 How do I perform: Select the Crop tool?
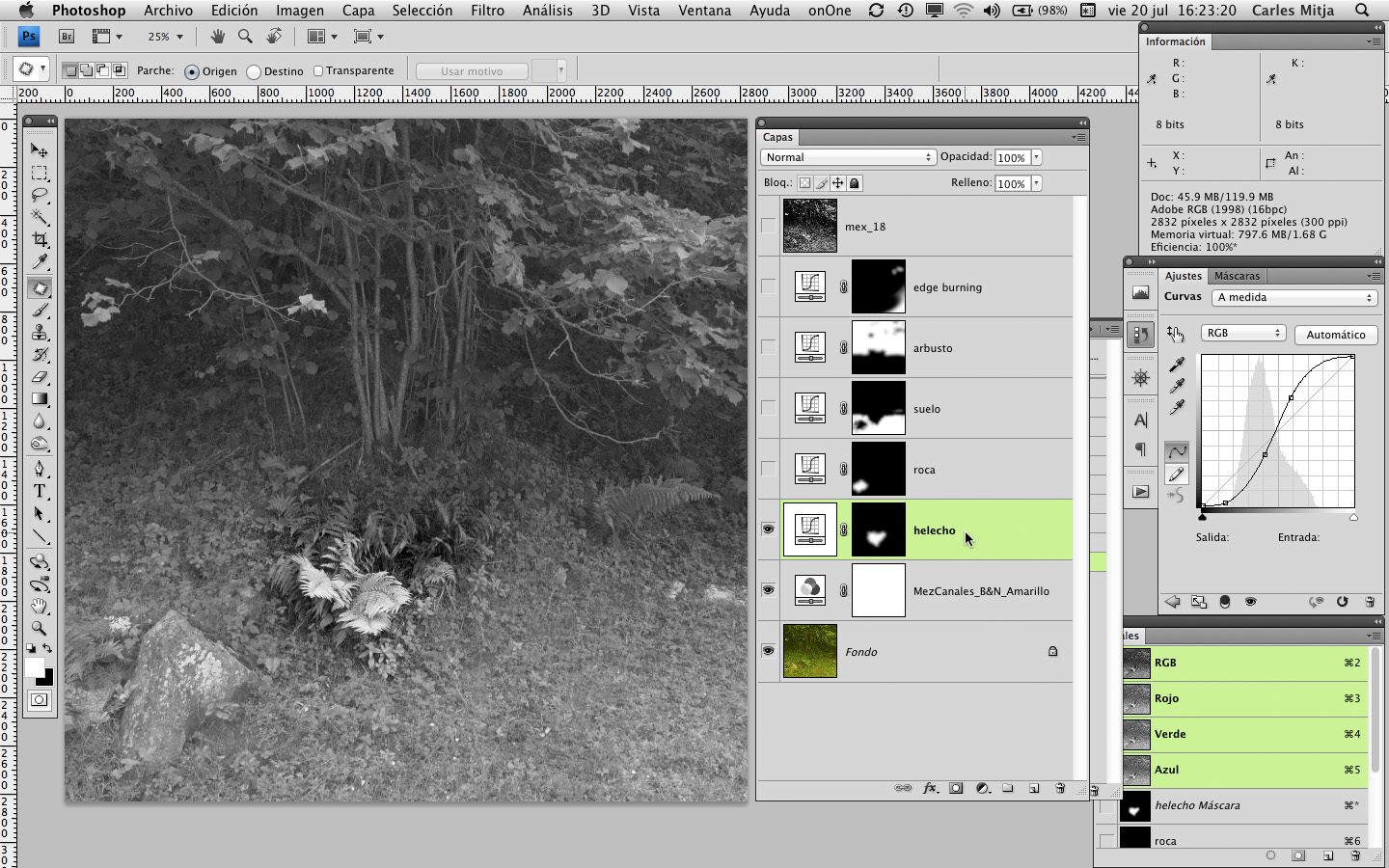click(40, 239)
